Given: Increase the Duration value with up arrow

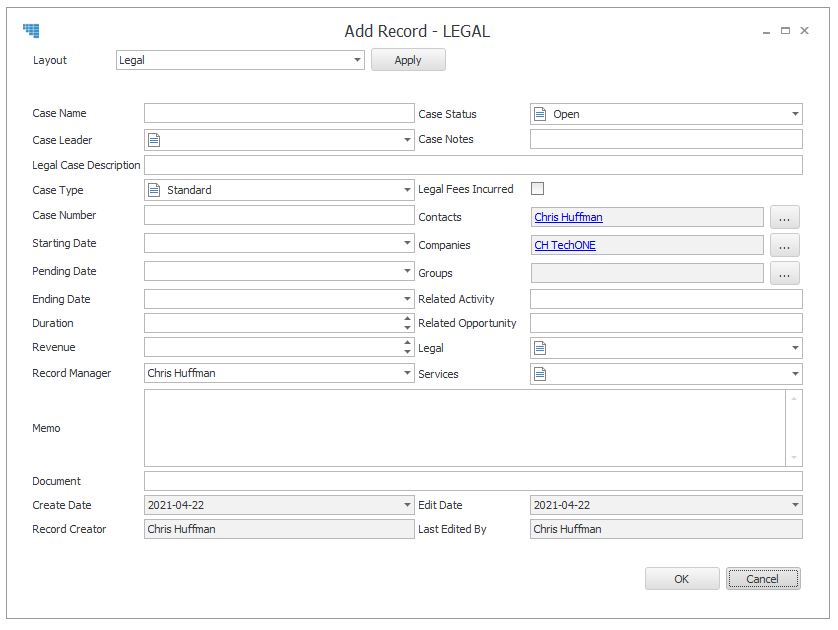Looking at the screenshot, I should [x=407, y=318].
